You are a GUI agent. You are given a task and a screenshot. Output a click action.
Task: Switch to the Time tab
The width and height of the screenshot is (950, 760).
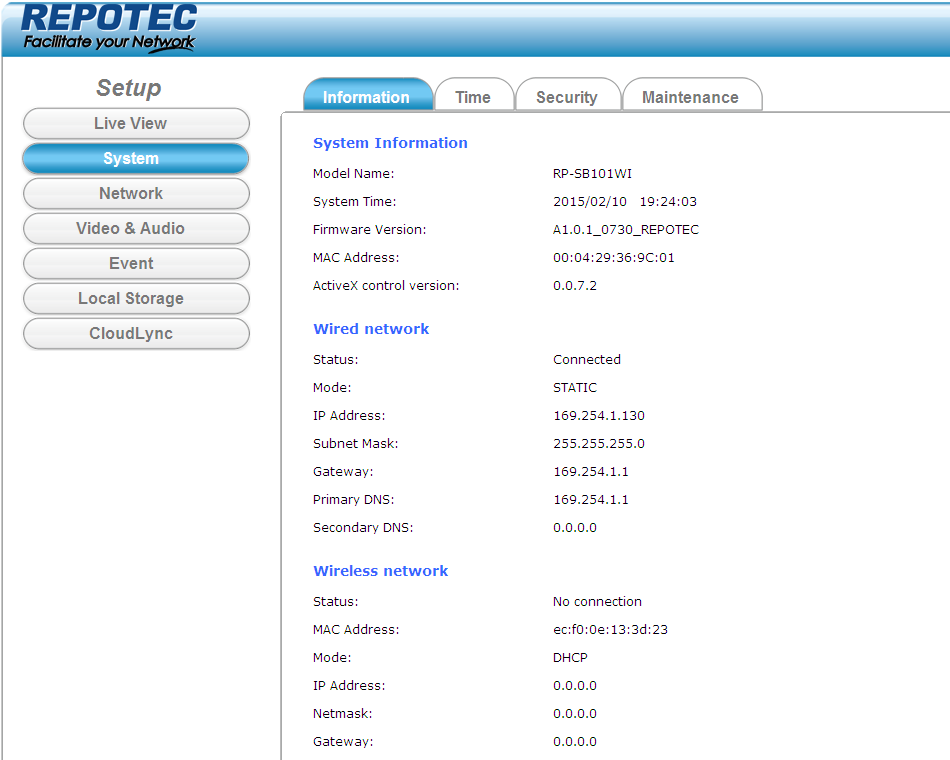[x=473, y=97]
